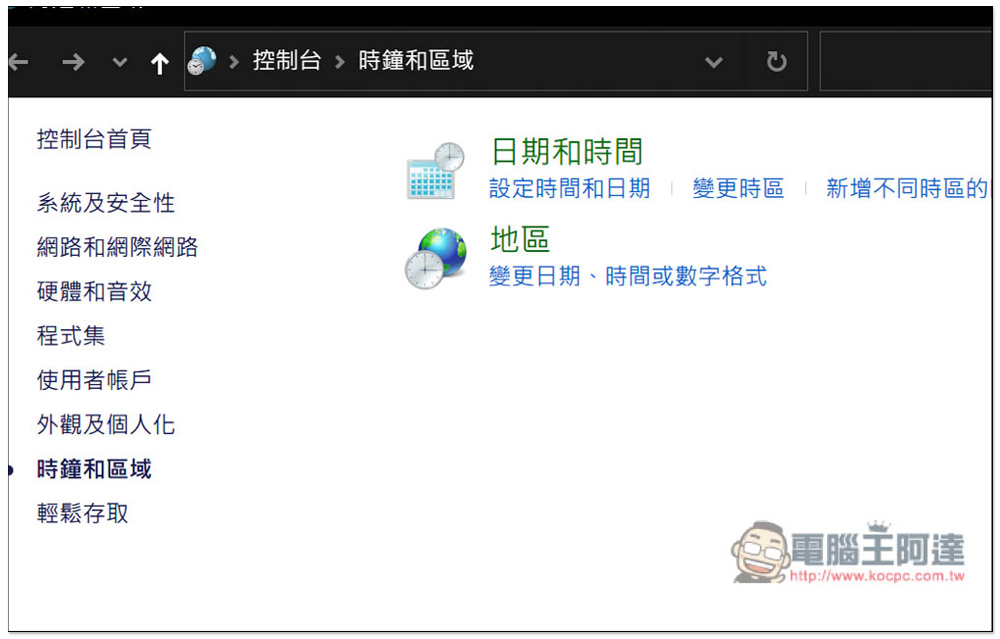Click the globe clock icon in address bar
Viewport: 1000px width, 639px height.
click(x=202, y=61)
